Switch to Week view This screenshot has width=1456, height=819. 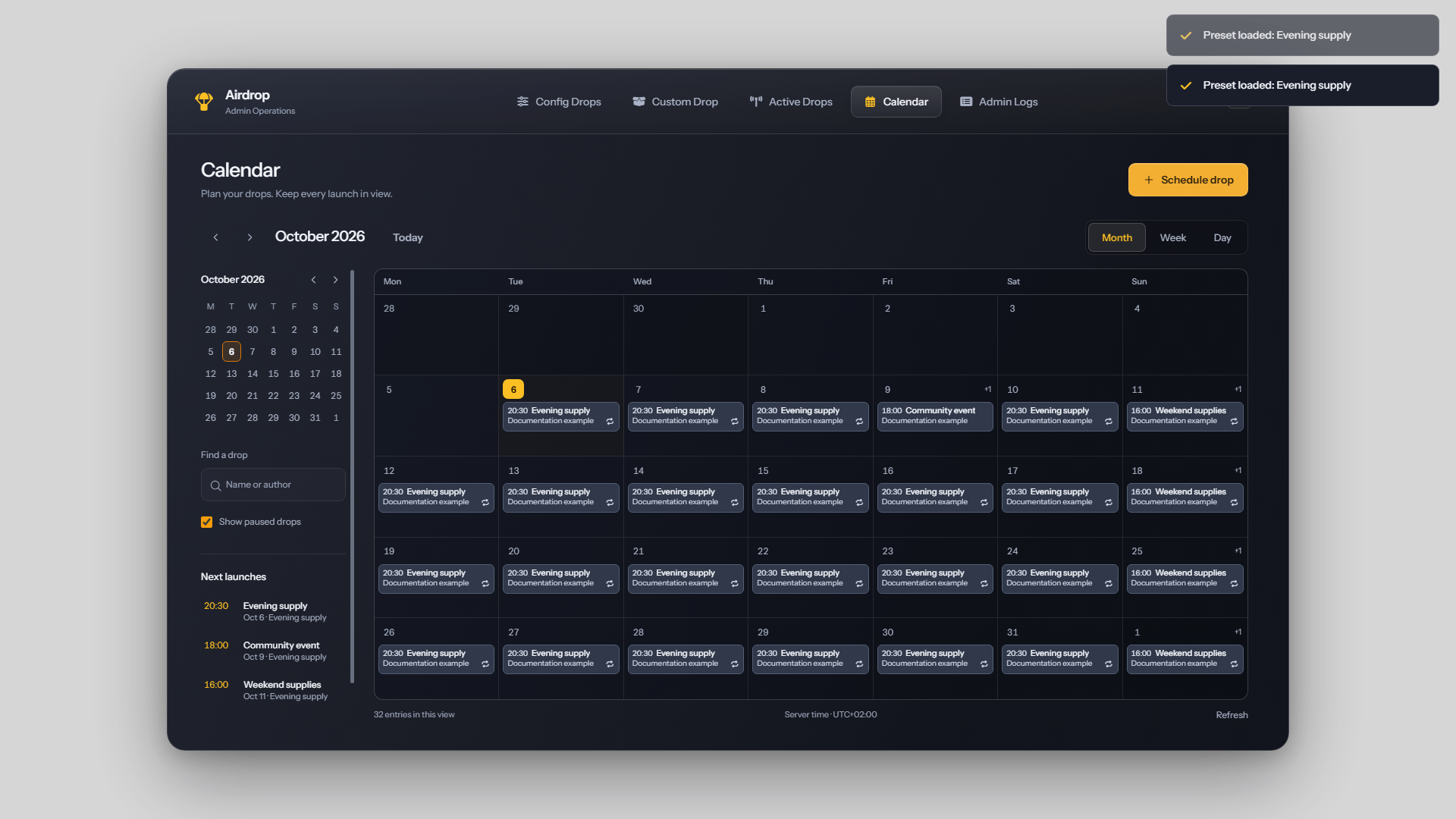1173,237
